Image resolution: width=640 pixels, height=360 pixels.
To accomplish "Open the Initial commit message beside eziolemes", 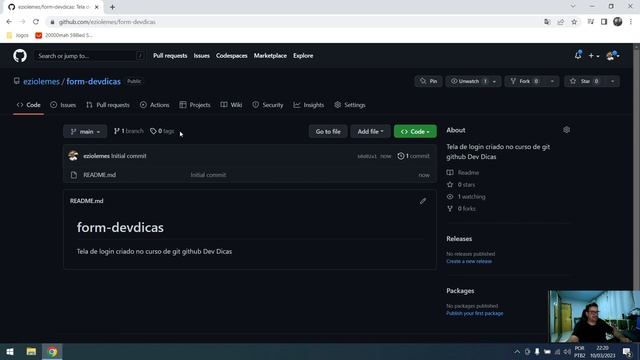I will pyautogui.click(x=129, y=156).
